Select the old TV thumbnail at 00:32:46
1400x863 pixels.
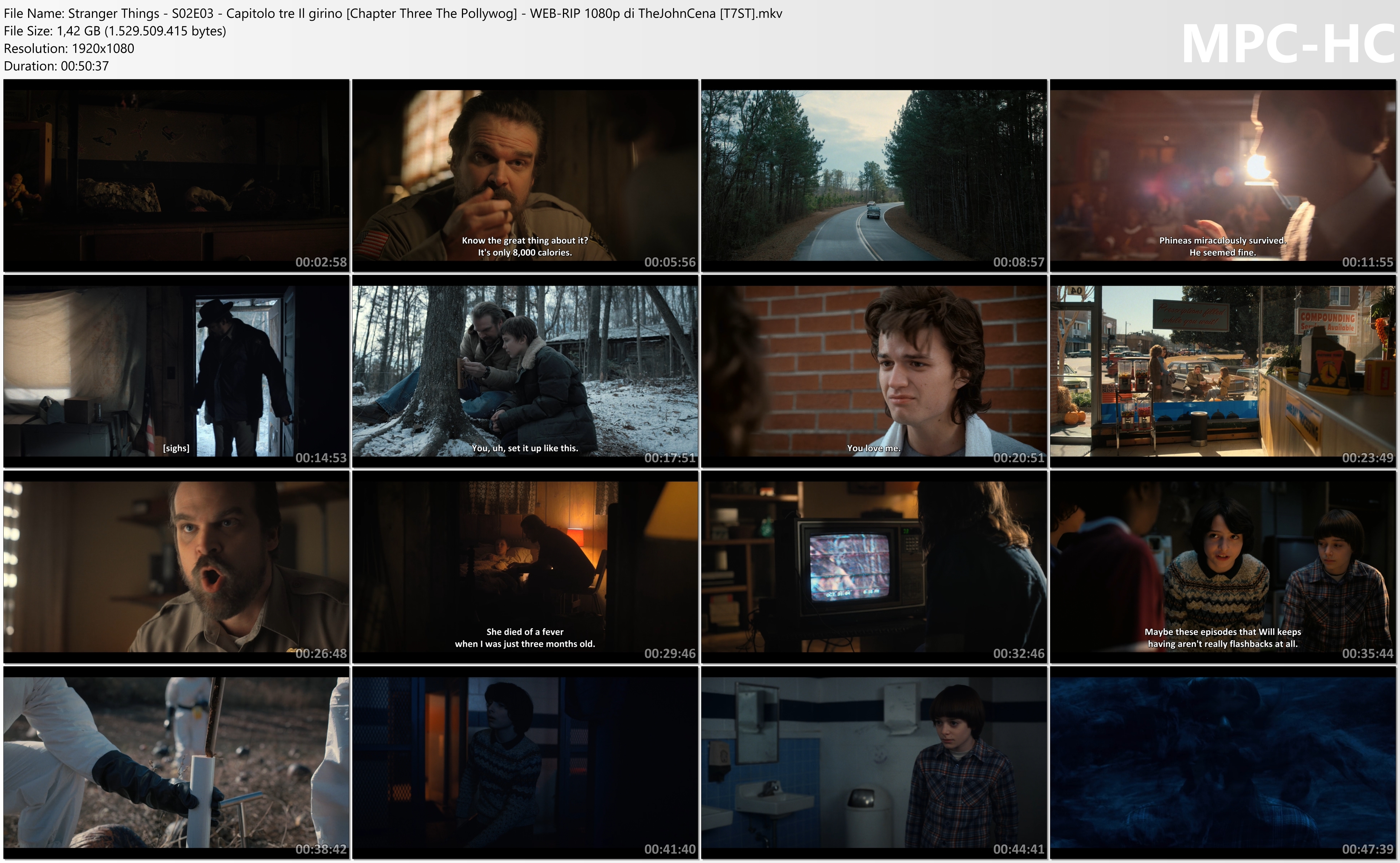pyautogui.click(x=874, y=566)
